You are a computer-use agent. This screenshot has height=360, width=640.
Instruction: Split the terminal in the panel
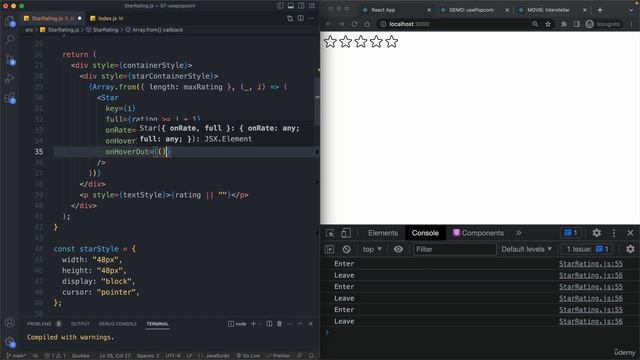coord(269,324)
